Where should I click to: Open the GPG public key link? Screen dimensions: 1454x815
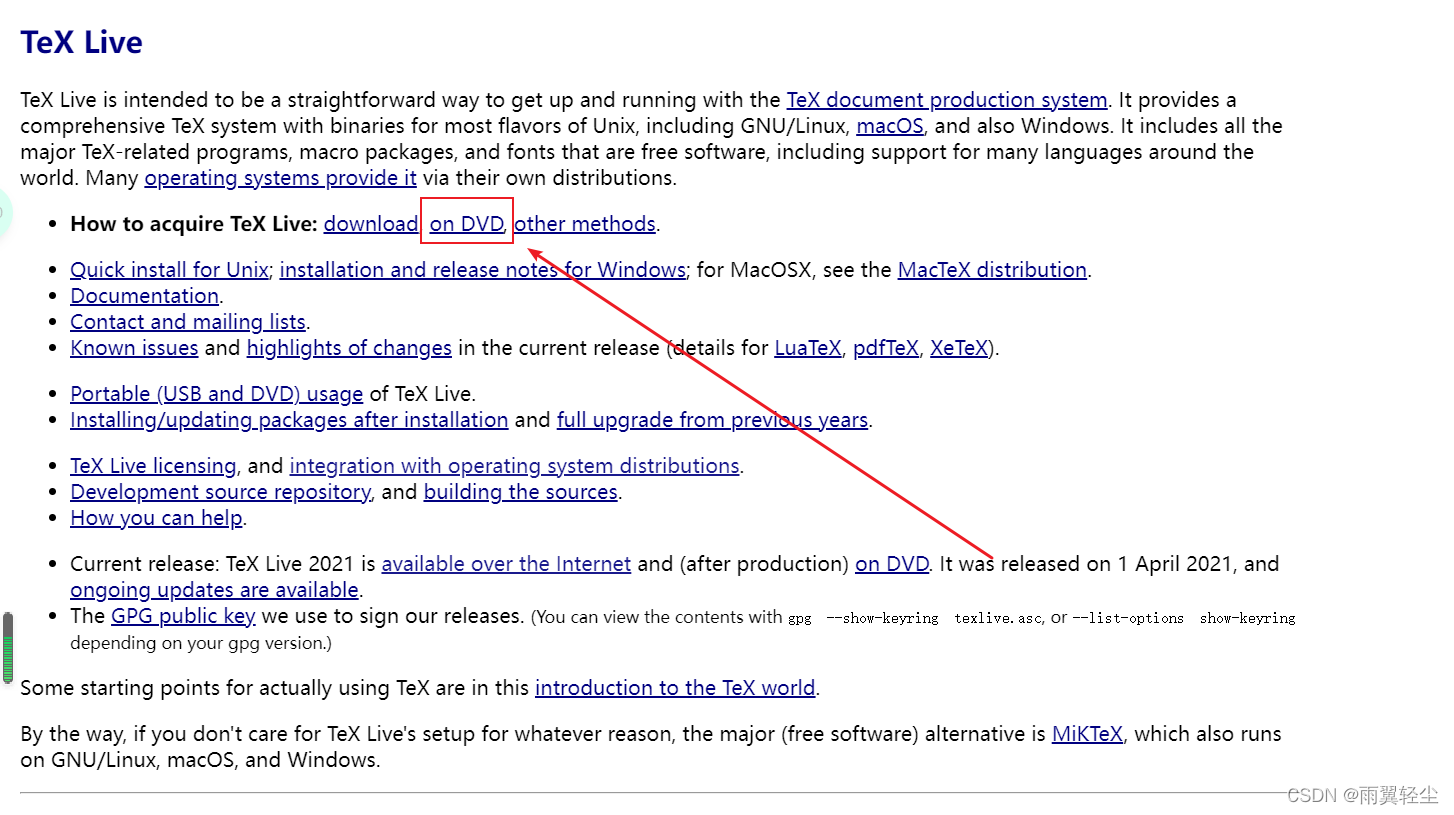tap(183, 616)
